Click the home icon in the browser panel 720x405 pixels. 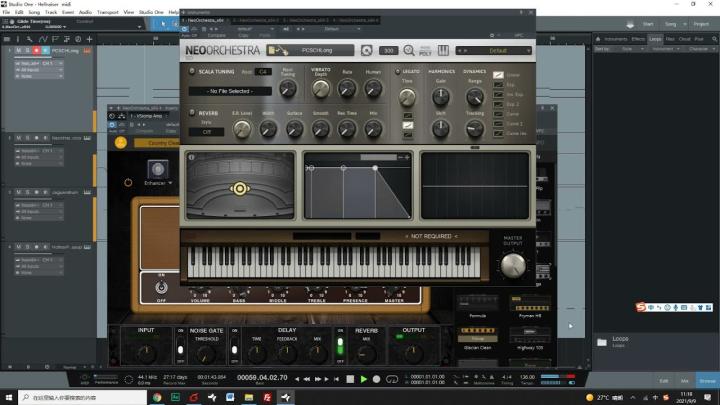[598, 39]
